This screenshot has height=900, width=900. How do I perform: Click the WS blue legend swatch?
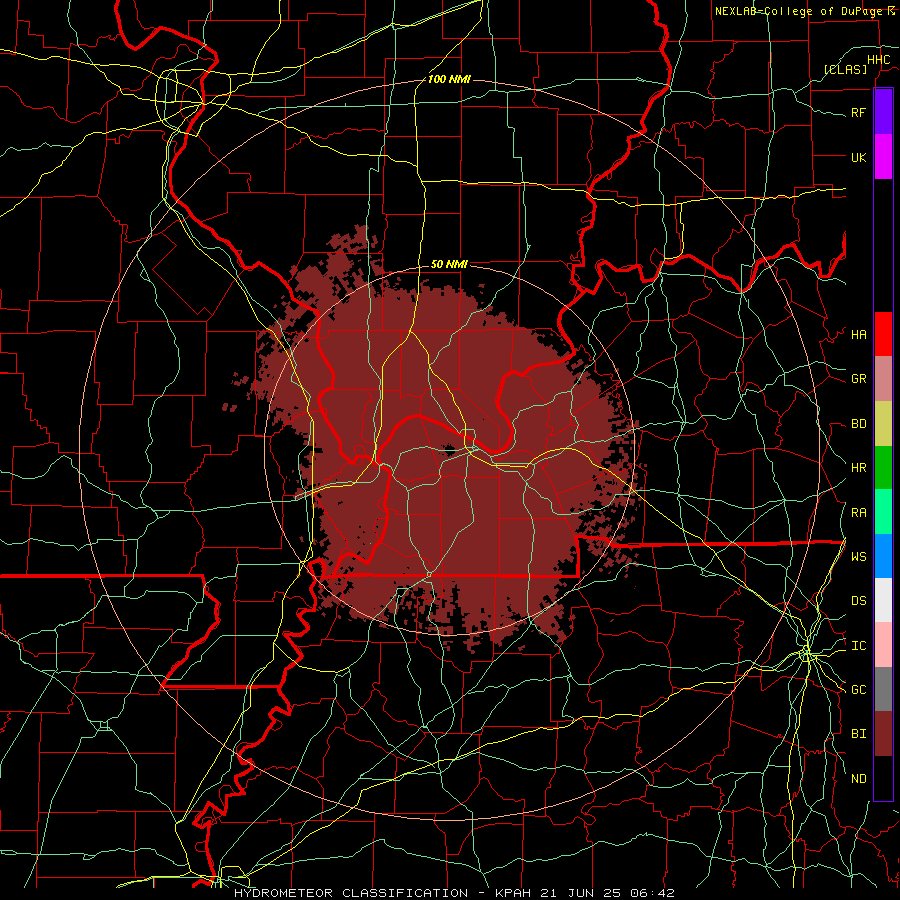(883, 556)
